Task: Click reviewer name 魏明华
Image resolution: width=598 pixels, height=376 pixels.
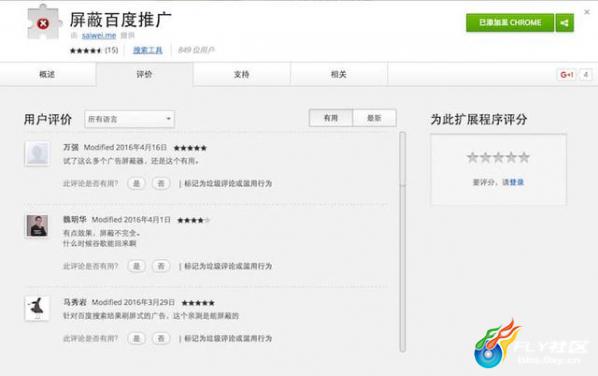Action: (75, 220)
